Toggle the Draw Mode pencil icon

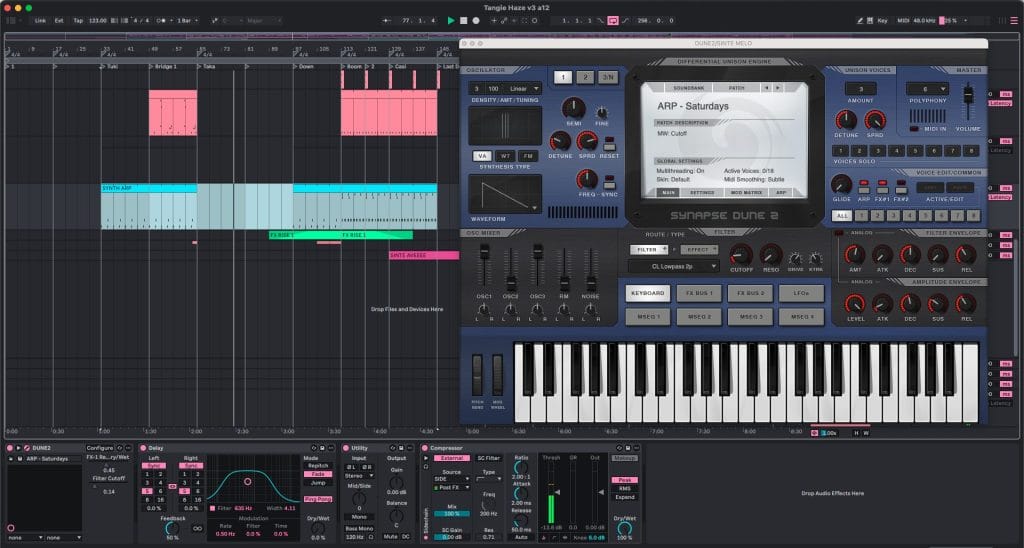click(x=860, y=20)
